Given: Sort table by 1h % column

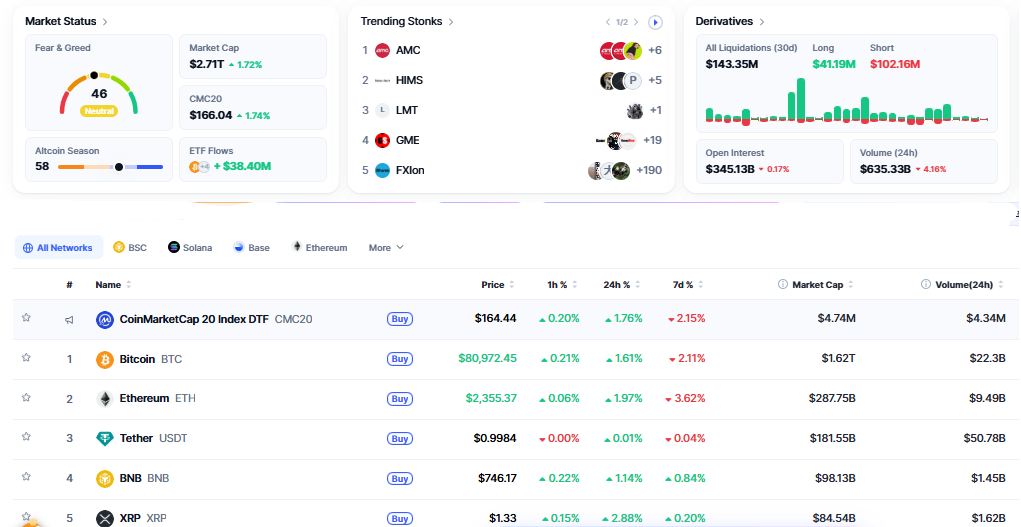Looking at the screenshot, I should (562, 285).
